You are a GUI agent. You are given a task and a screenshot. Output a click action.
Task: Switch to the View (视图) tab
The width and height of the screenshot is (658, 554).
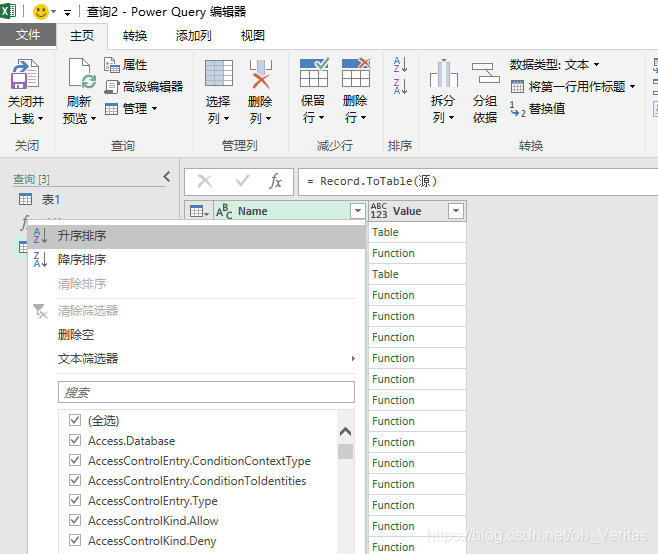[253, 36]
